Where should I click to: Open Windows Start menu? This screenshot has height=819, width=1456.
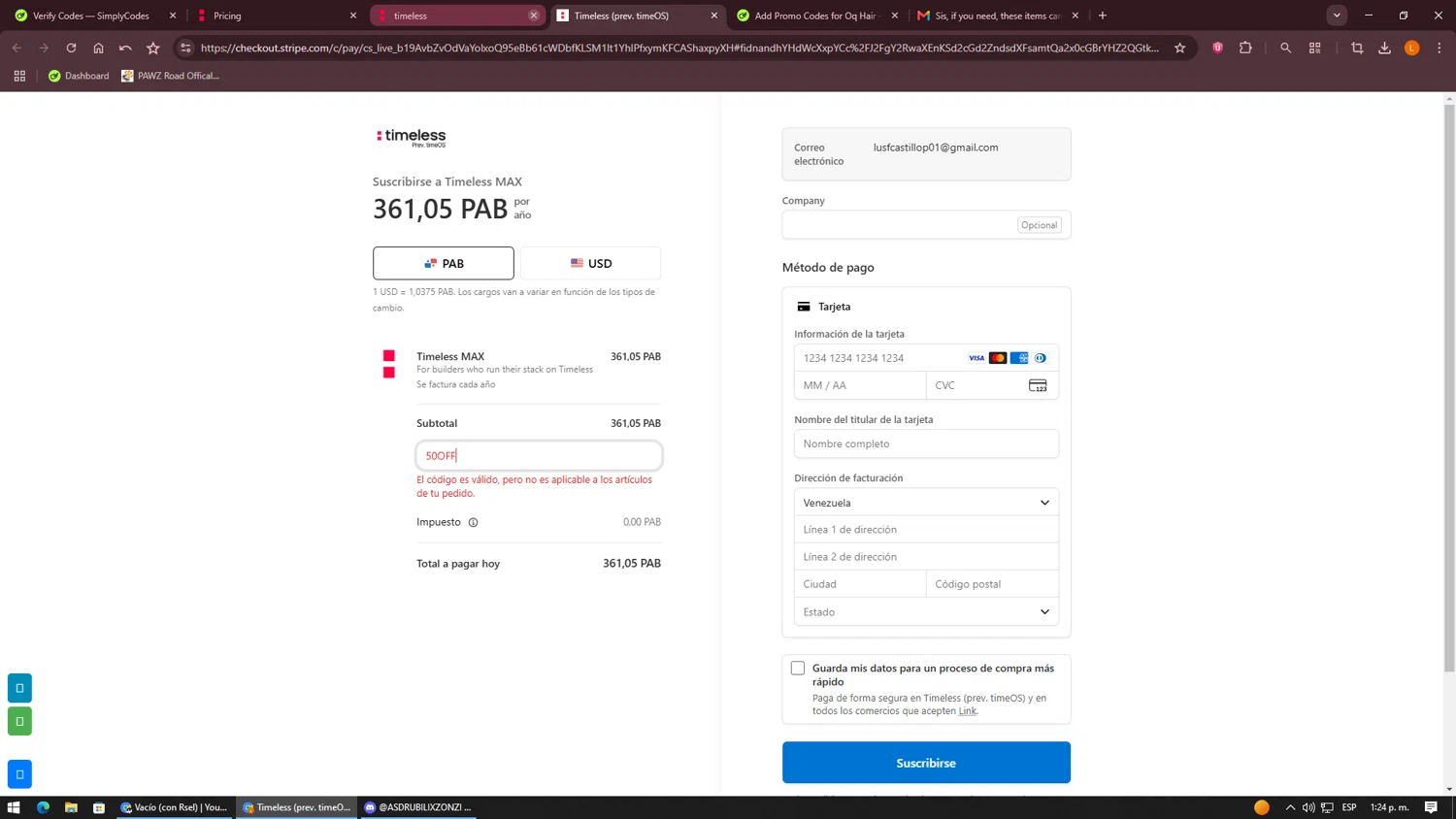(14, 807)
